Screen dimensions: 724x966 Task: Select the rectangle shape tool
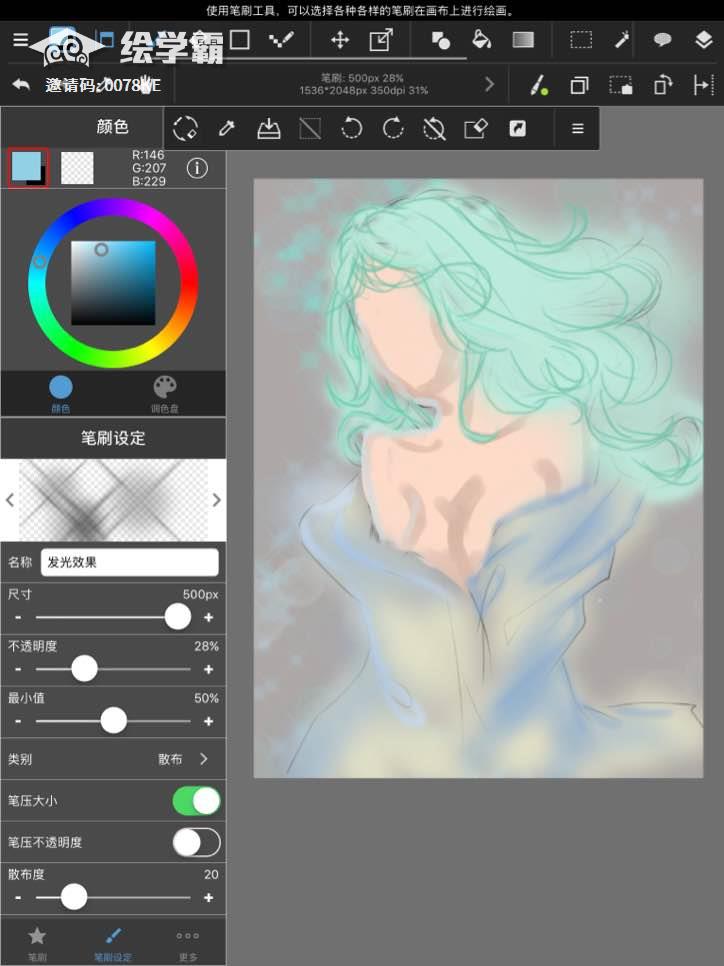(x=239, y=40)
